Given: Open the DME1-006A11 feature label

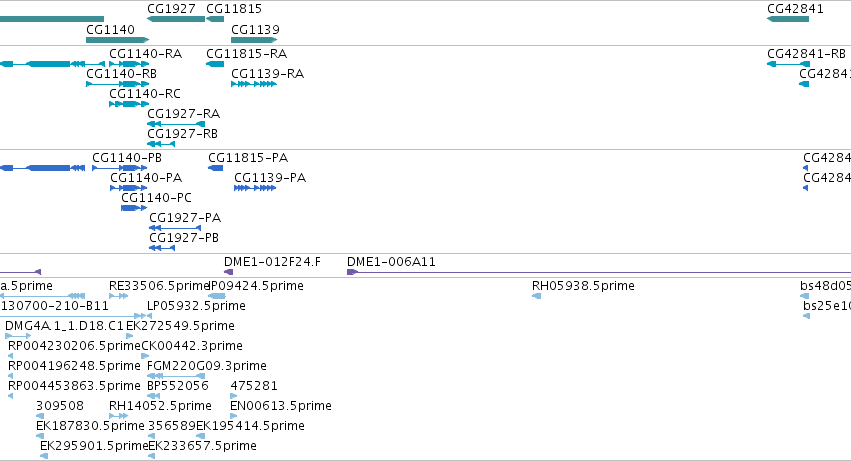Looking at the screenshot, I should point(391,262).
